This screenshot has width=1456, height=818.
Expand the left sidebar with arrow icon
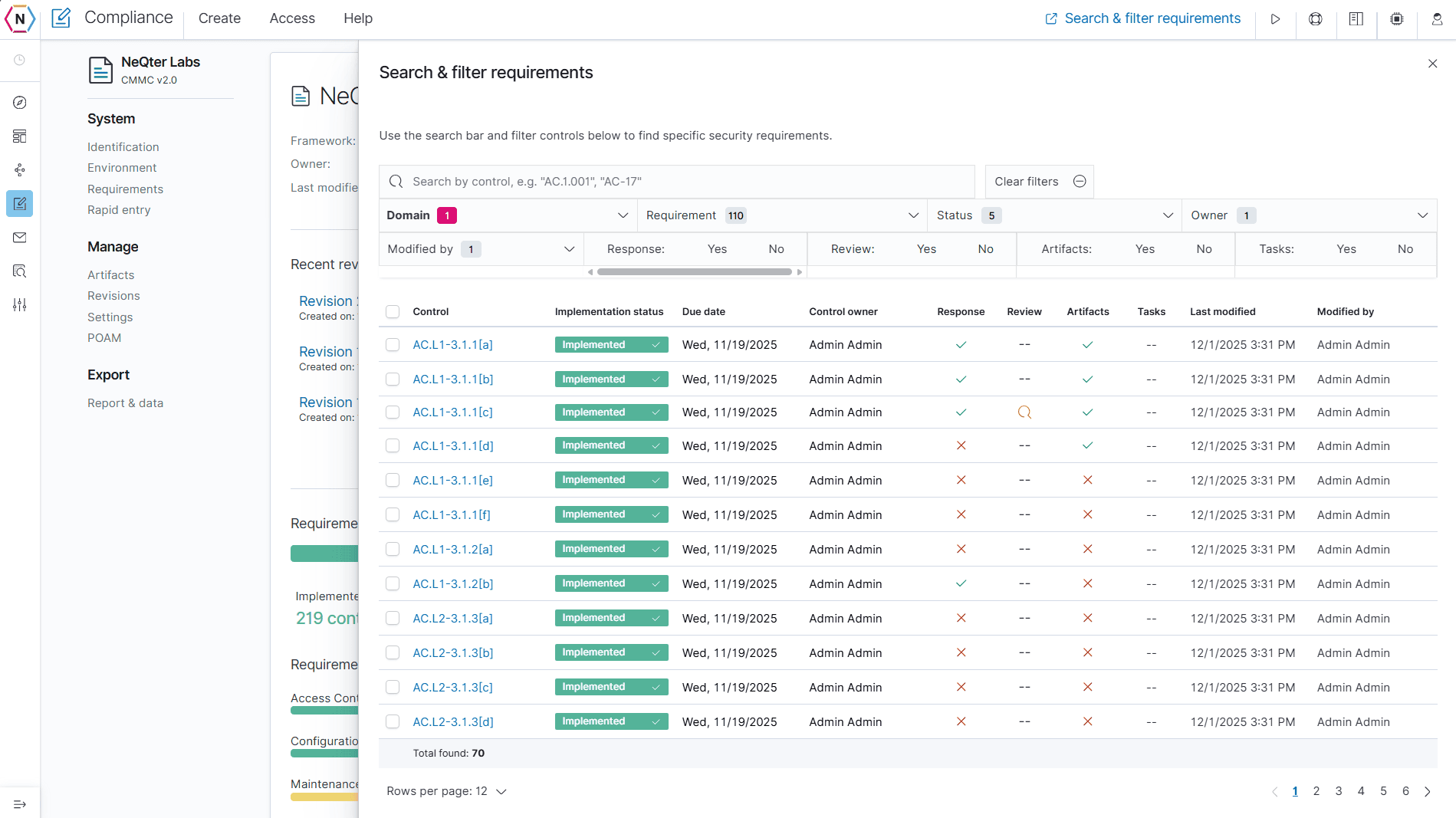(20, 804)
